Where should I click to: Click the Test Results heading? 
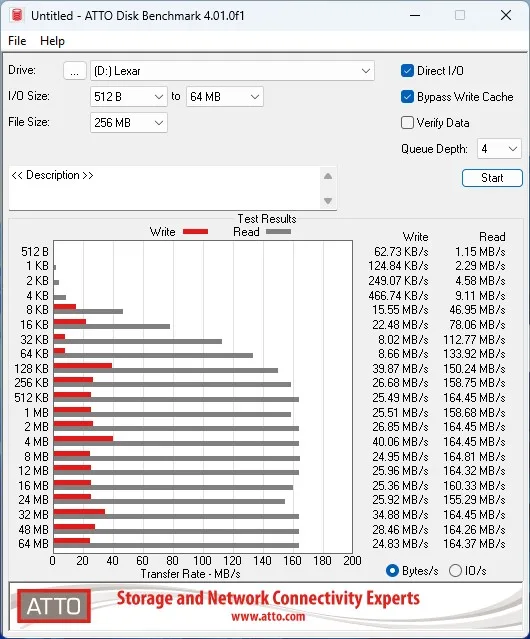[x=267, y=219]
